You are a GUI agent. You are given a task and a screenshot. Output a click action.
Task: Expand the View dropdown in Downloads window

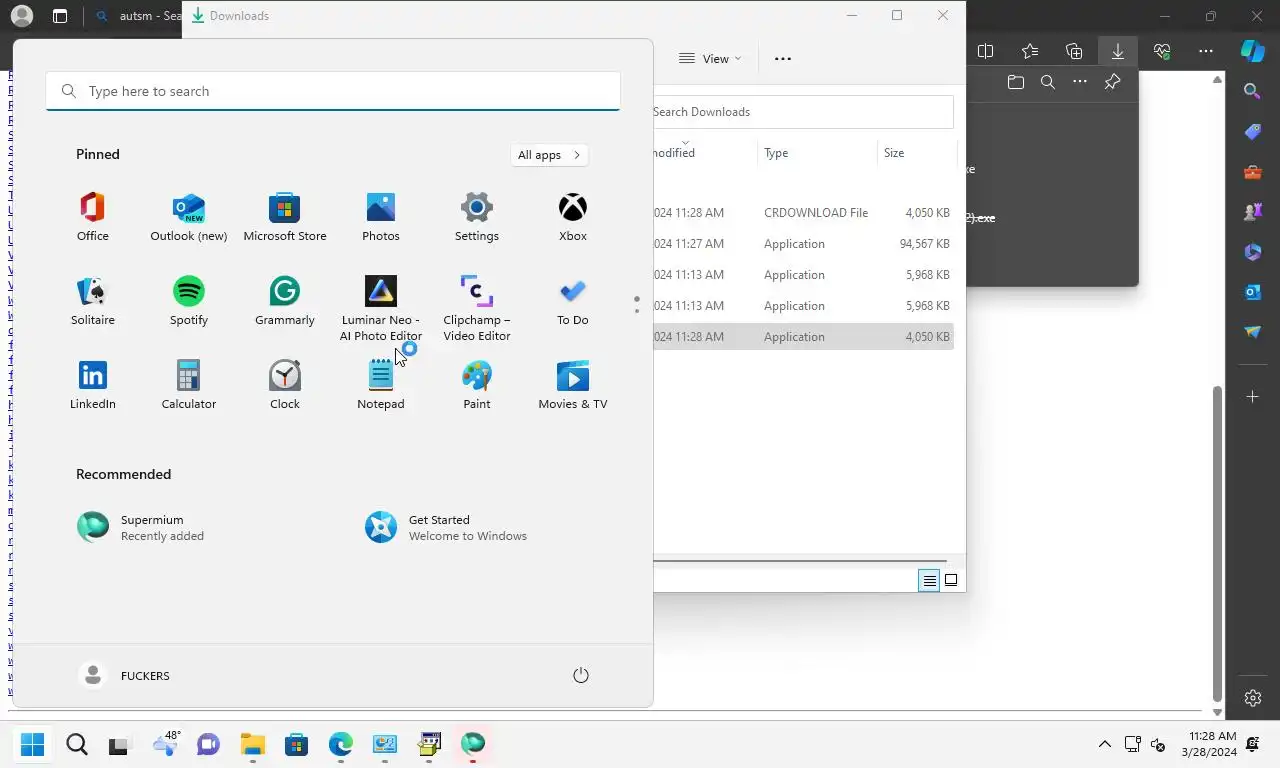coord(710,59)
